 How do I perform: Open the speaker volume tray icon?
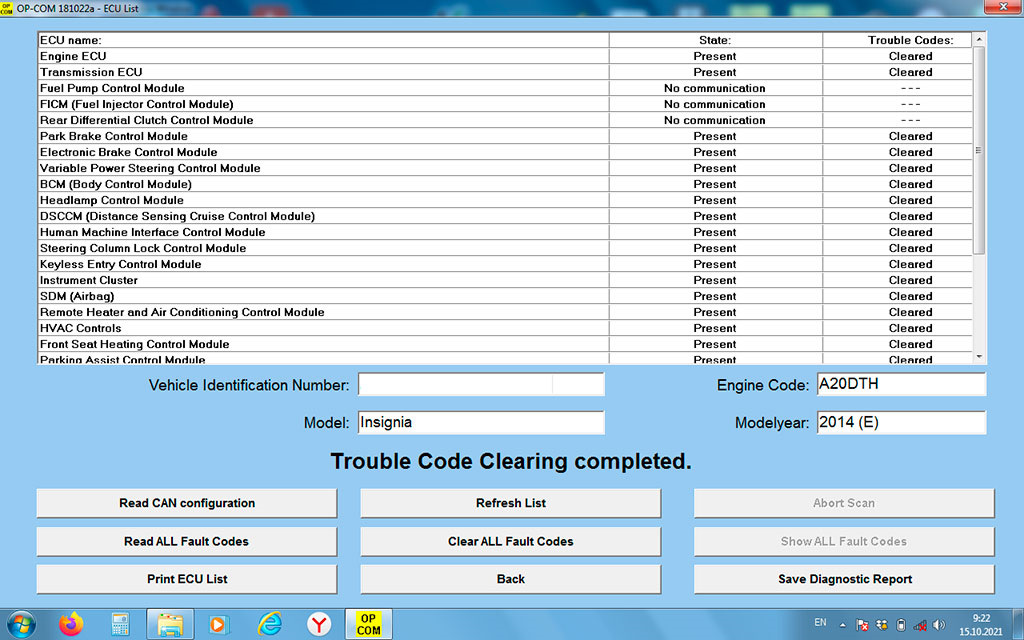pyautogui.click(x=939, y=625)
